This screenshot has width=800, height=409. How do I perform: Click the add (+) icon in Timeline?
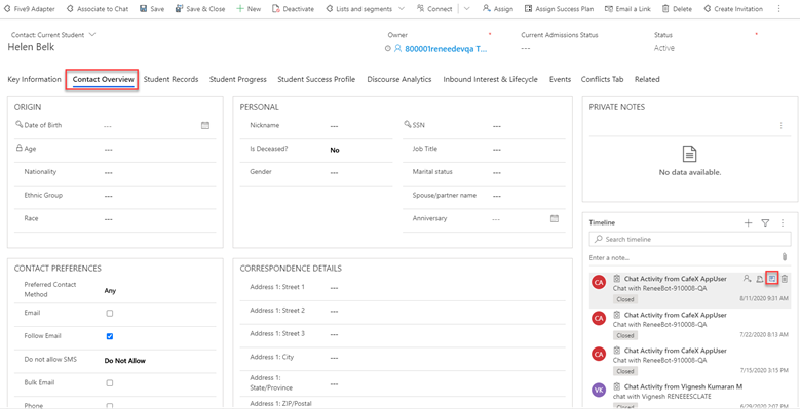pyautogui.click(x=748, y=223)
